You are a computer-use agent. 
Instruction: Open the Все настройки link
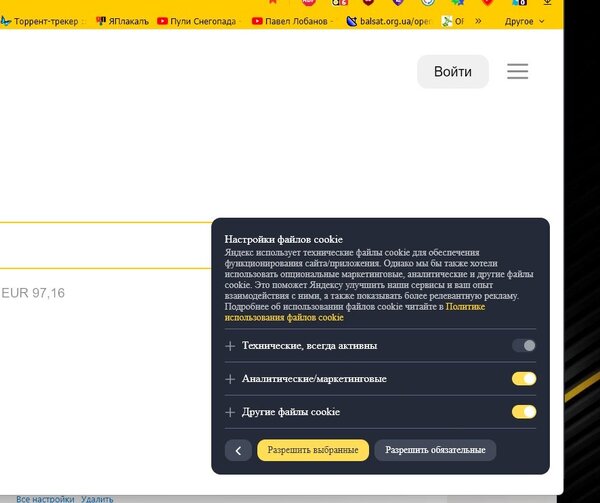click(x=45, y=499)
